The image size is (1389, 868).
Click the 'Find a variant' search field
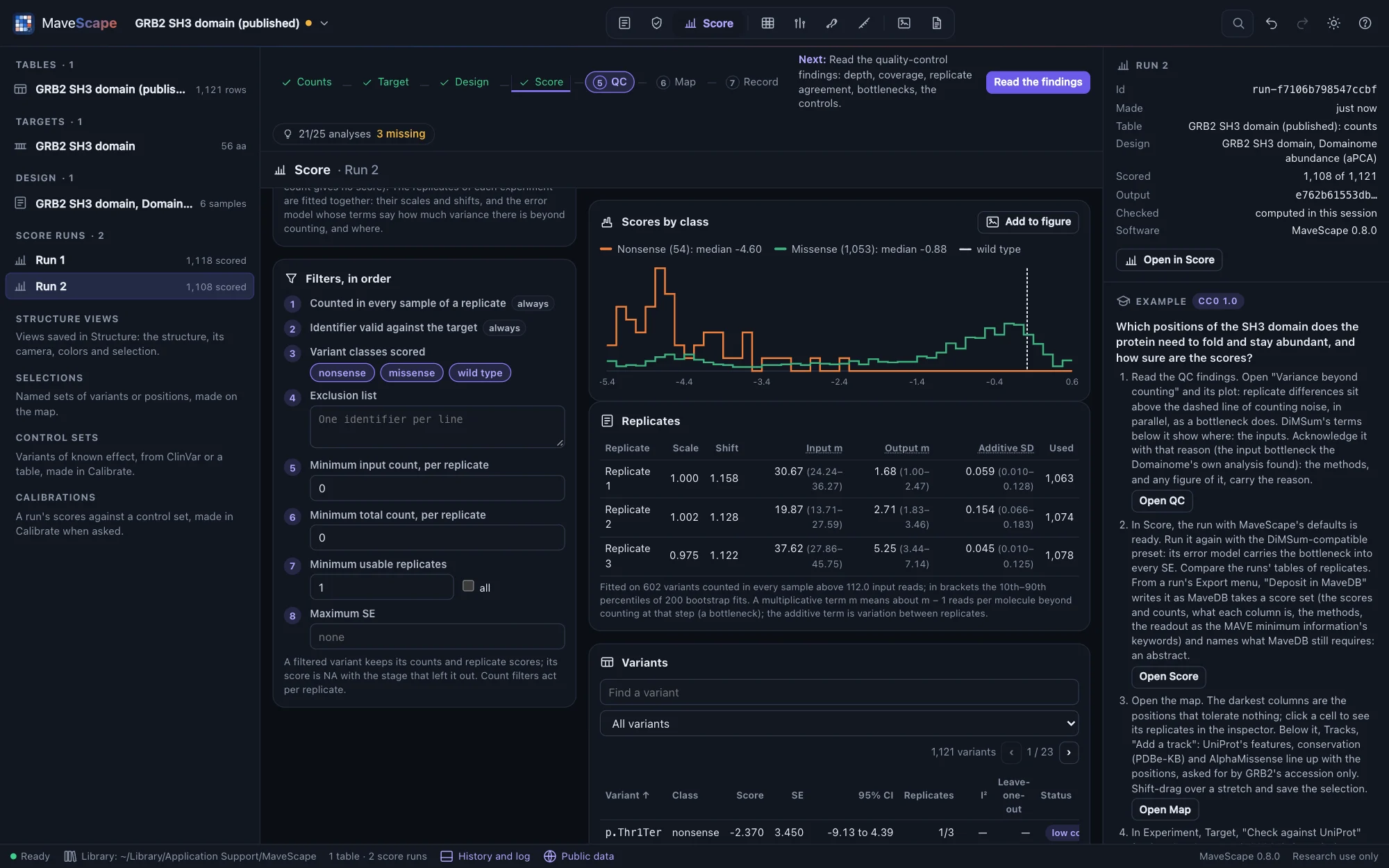839,692
